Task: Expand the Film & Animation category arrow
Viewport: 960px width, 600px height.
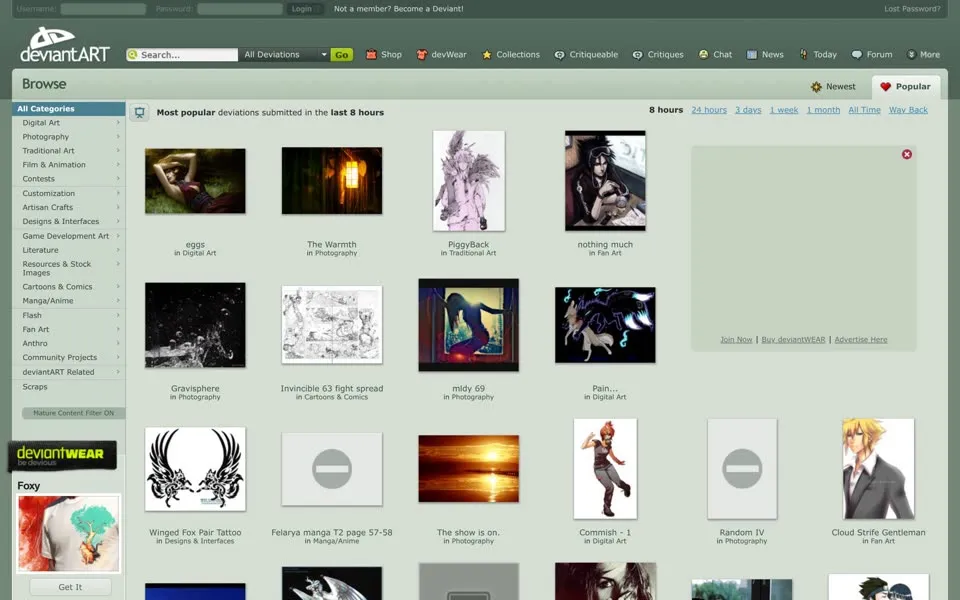Action: [118, 165]
